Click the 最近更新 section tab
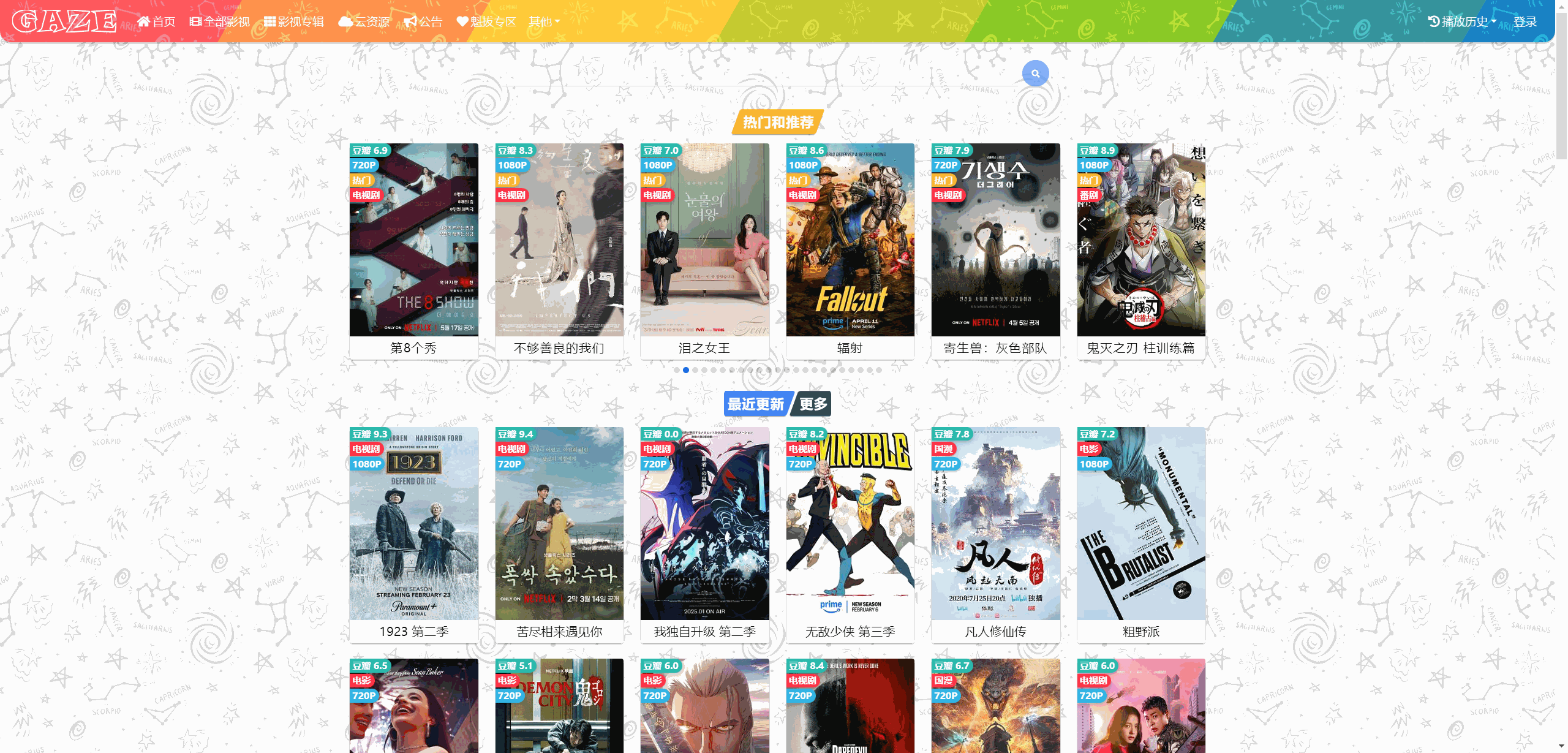1568x753 pixels. [x=756, y=404]
